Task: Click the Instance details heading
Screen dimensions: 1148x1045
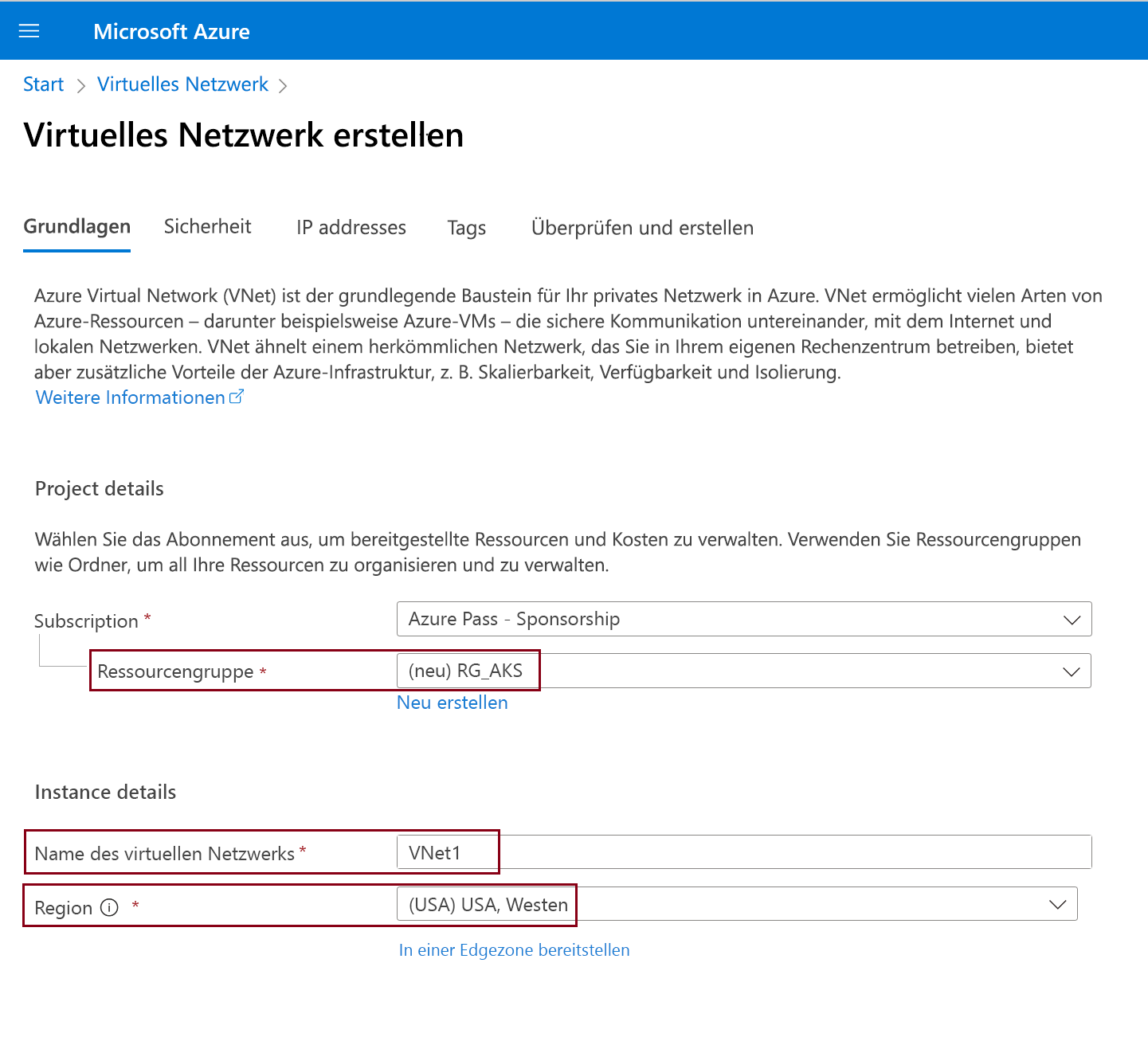Action: tap(105, 792)
